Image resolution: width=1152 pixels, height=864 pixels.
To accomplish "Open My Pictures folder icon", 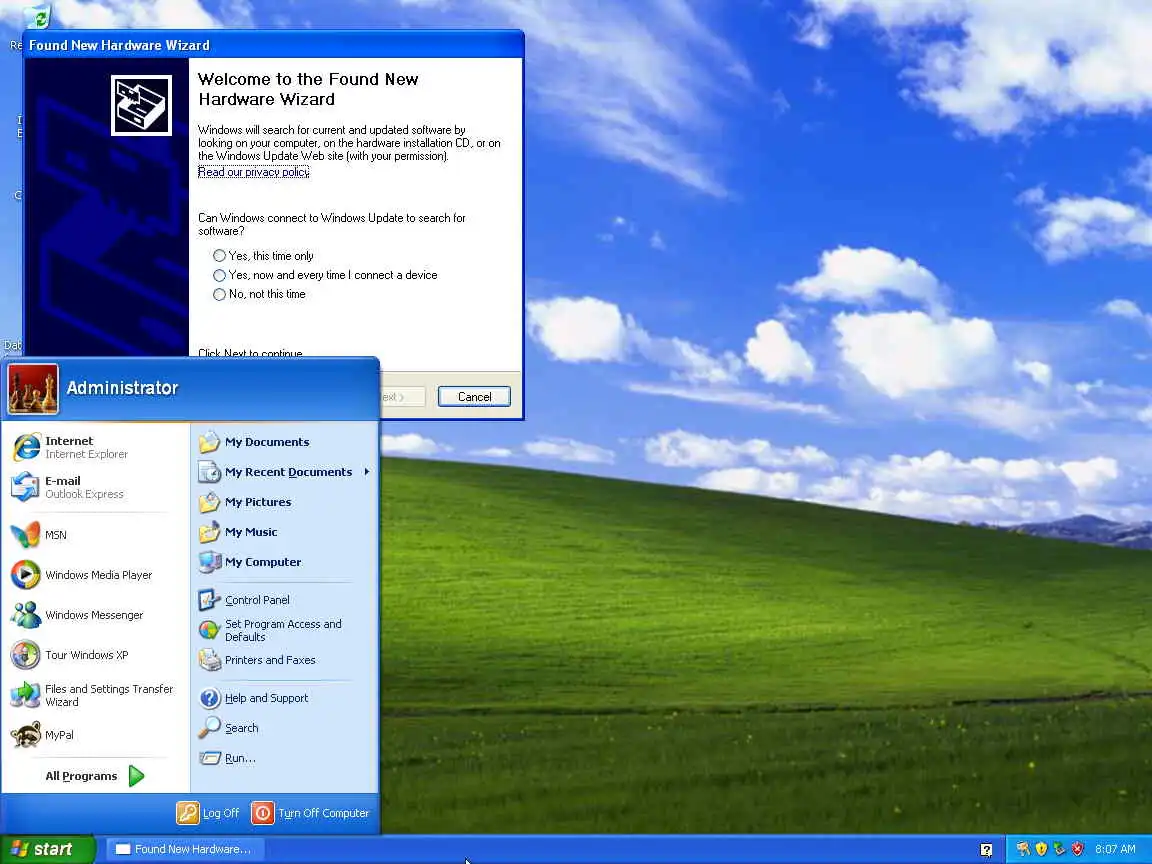I will (209, 502).
